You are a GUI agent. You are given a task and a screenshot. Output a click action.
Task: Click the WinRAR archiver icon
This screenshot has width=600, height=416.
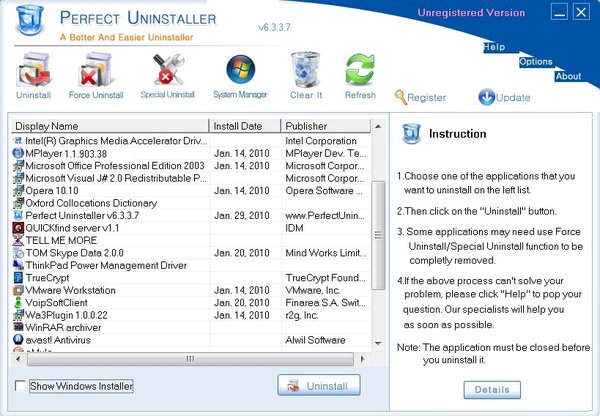tap(18, 327)
